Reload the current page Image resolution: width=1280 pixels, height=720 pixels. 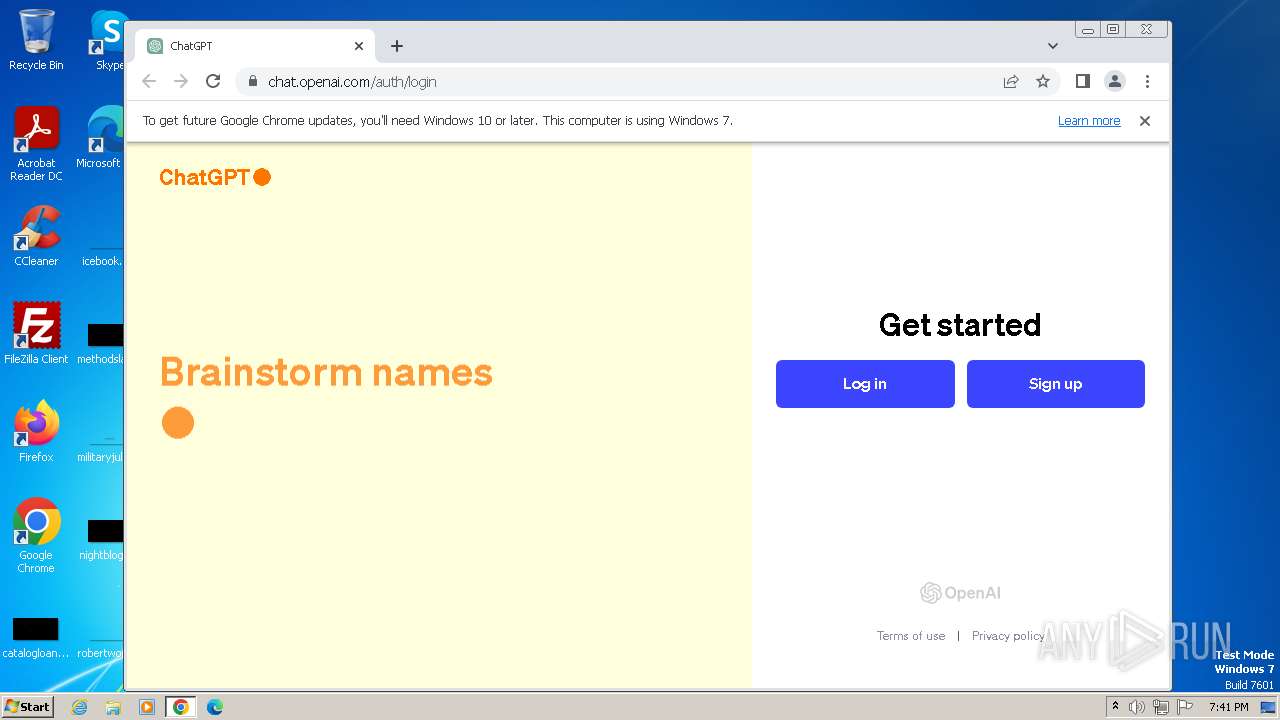[213, 82]
